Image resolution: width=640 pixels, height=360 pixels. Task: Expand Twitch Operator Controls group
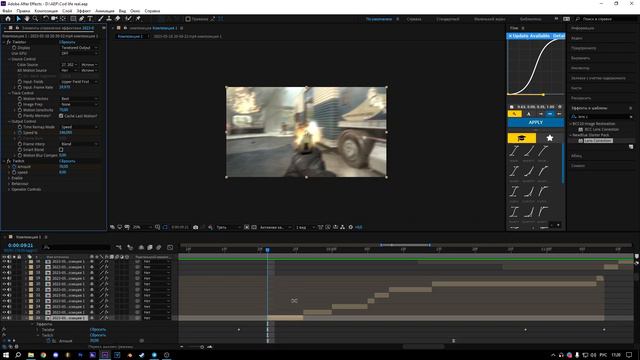pos(9,189)
